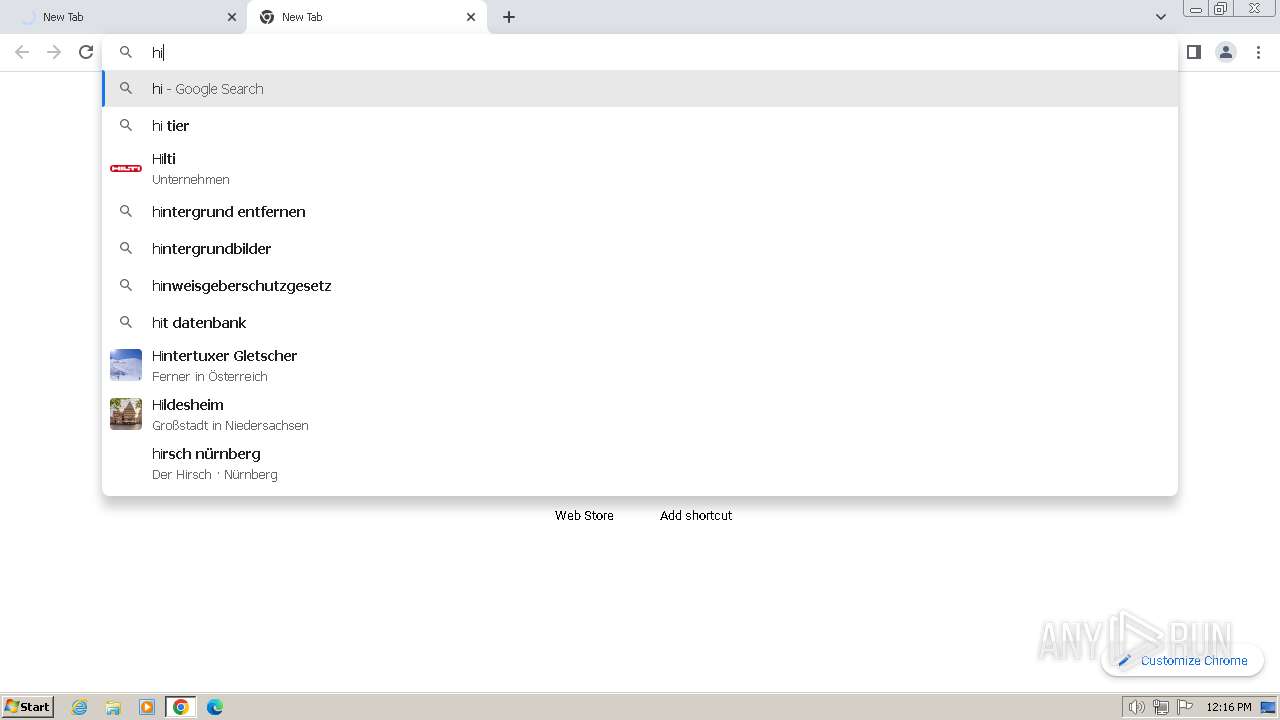Click in the address bar containing 'hi'
The width and height of the screenshot is (1280, 720).
coord(640,52)
